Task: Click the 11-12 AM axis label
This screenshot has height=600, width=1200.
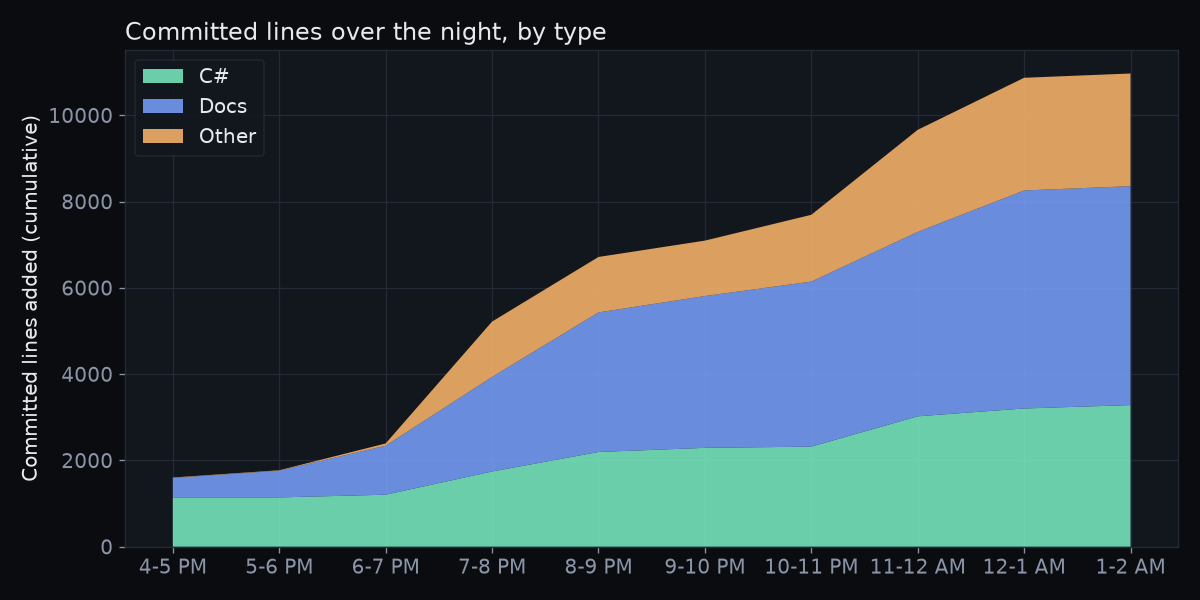Action: (918, 567)
